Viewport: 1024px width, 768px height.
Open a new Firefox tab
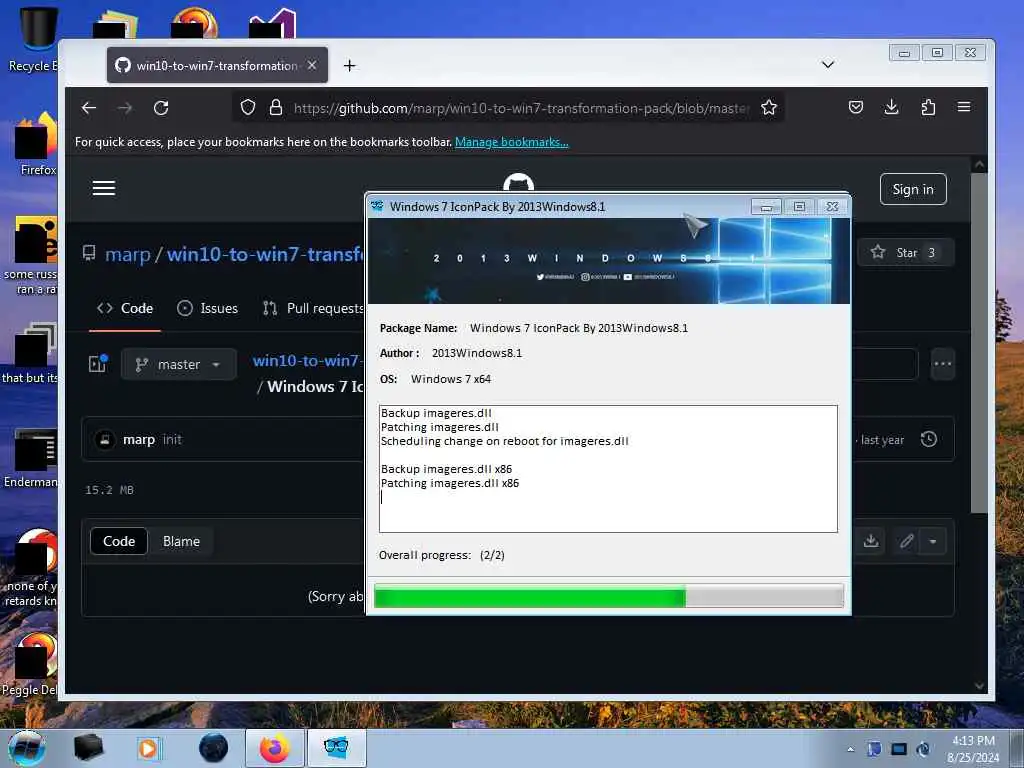coord(349,65)
